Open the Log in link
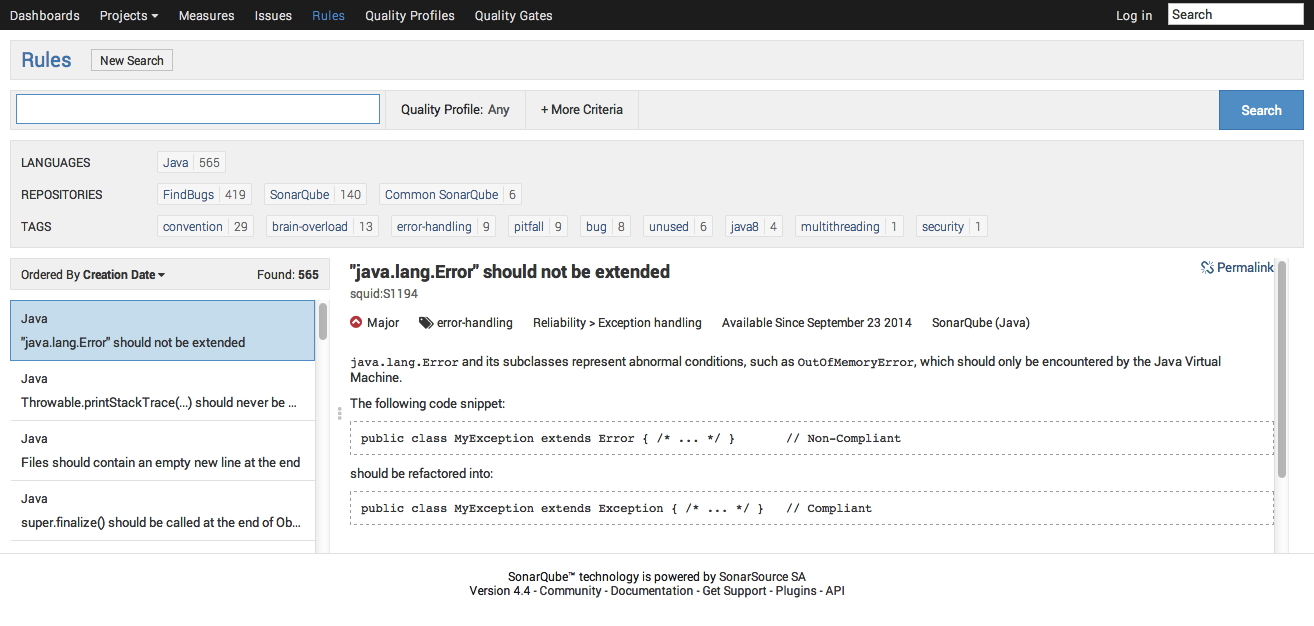1314x626 pixels. pyautogui.click(x=1134, y=15)
